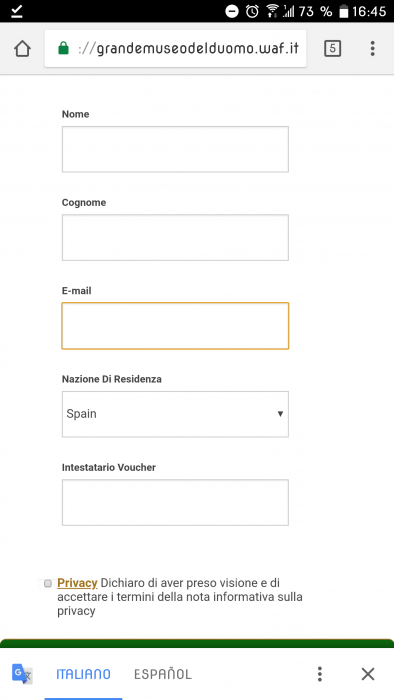
Task: Focus the Cognome input field
Action: (x=175, y=238)
